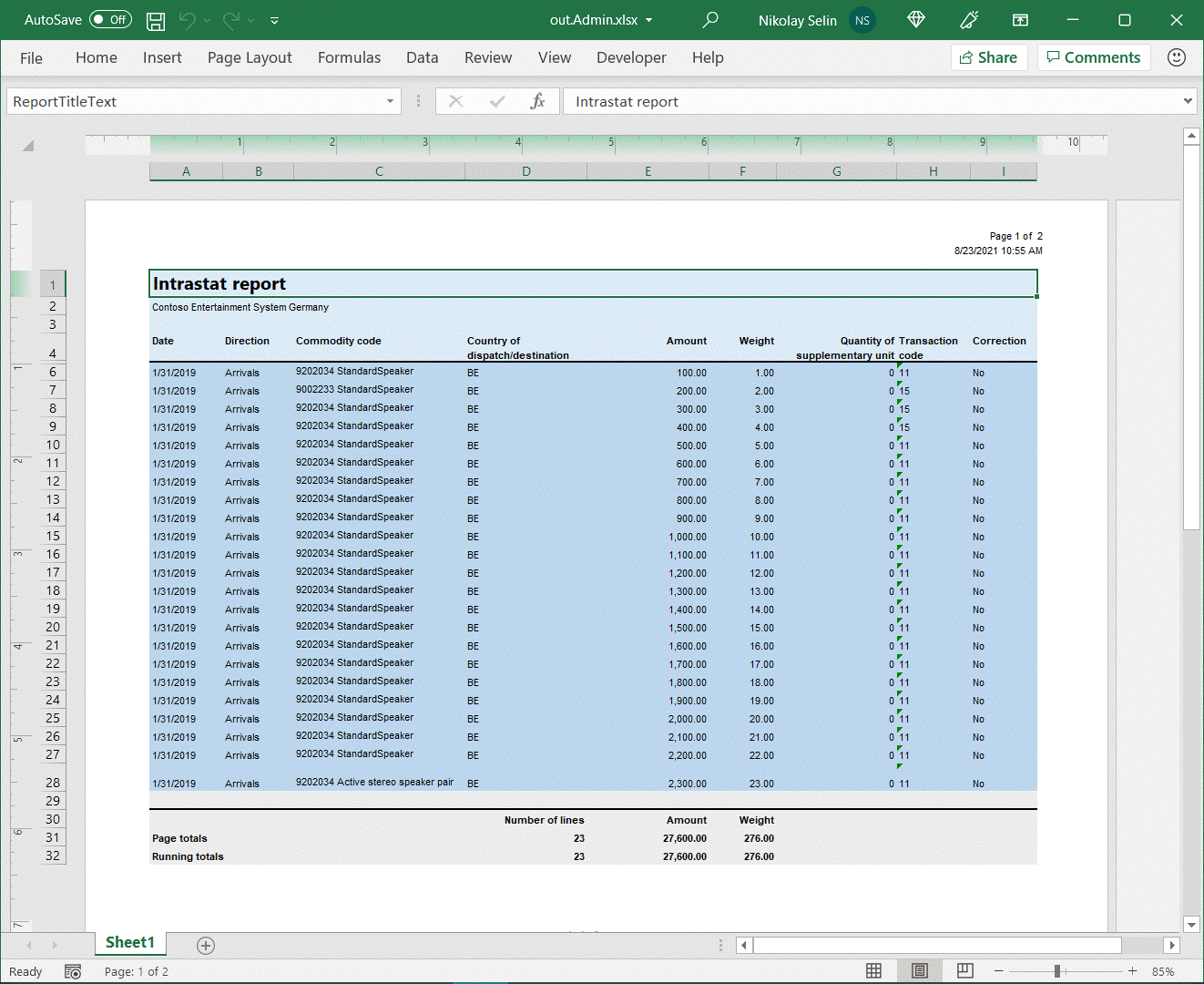Toggle AutoSave off switch
This screenshot has width=1204, height=984.
point(109,19)
